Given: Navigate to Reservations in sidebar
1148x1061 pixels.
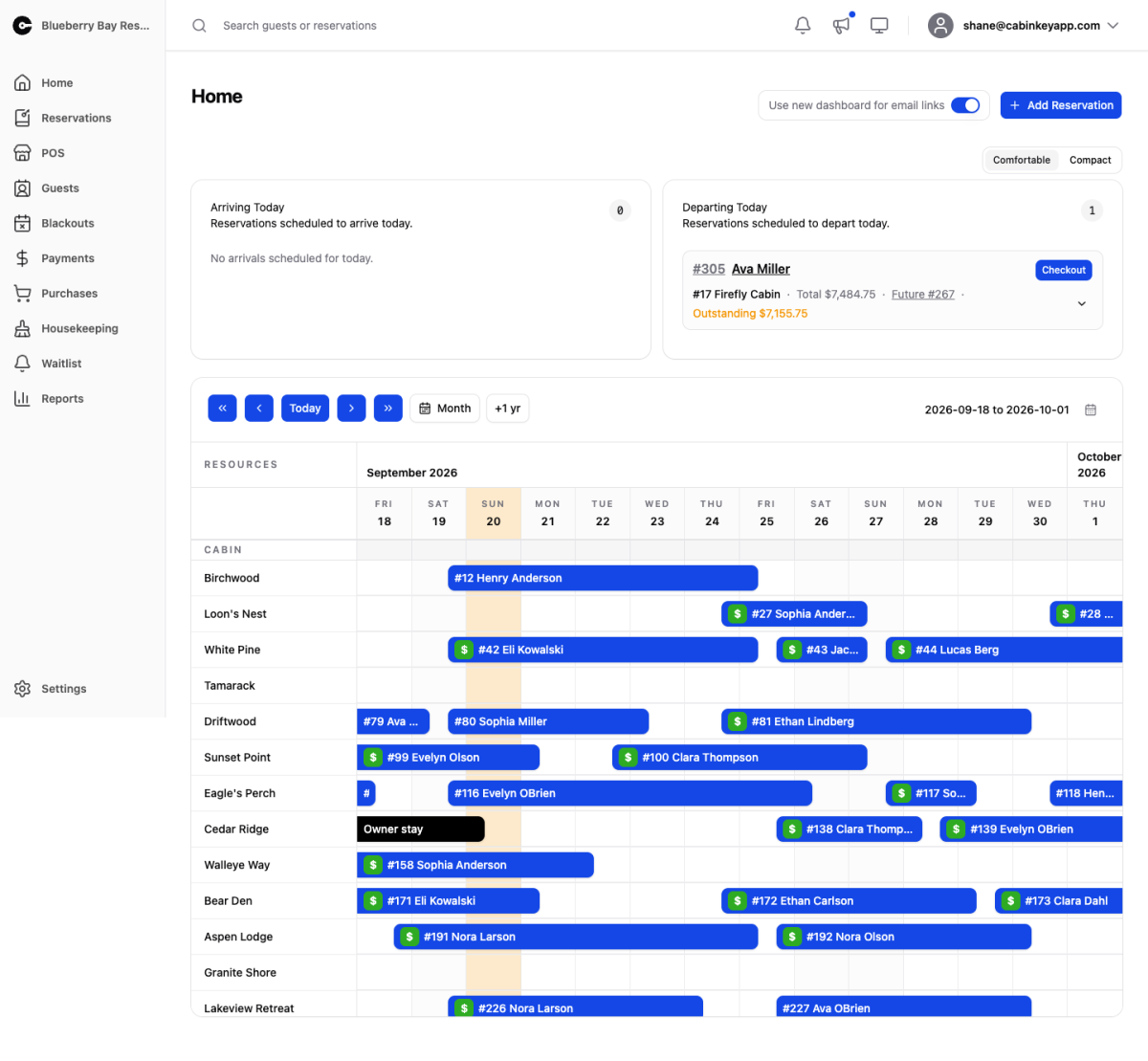Looking at the screenshot, I should point(77,119).
